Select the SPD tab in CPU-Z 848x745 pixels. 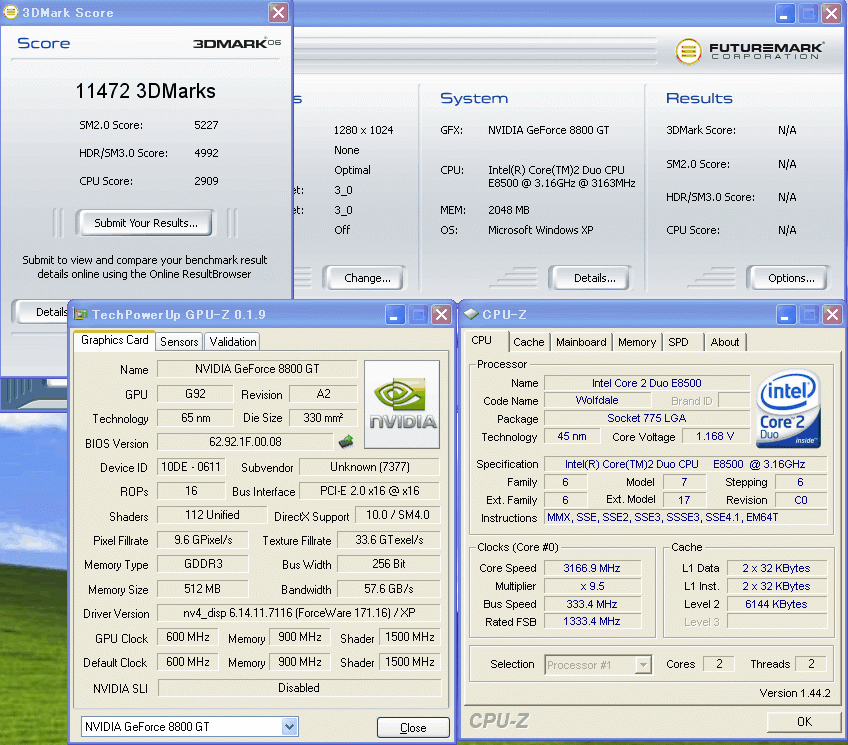(x=678, y=342)
